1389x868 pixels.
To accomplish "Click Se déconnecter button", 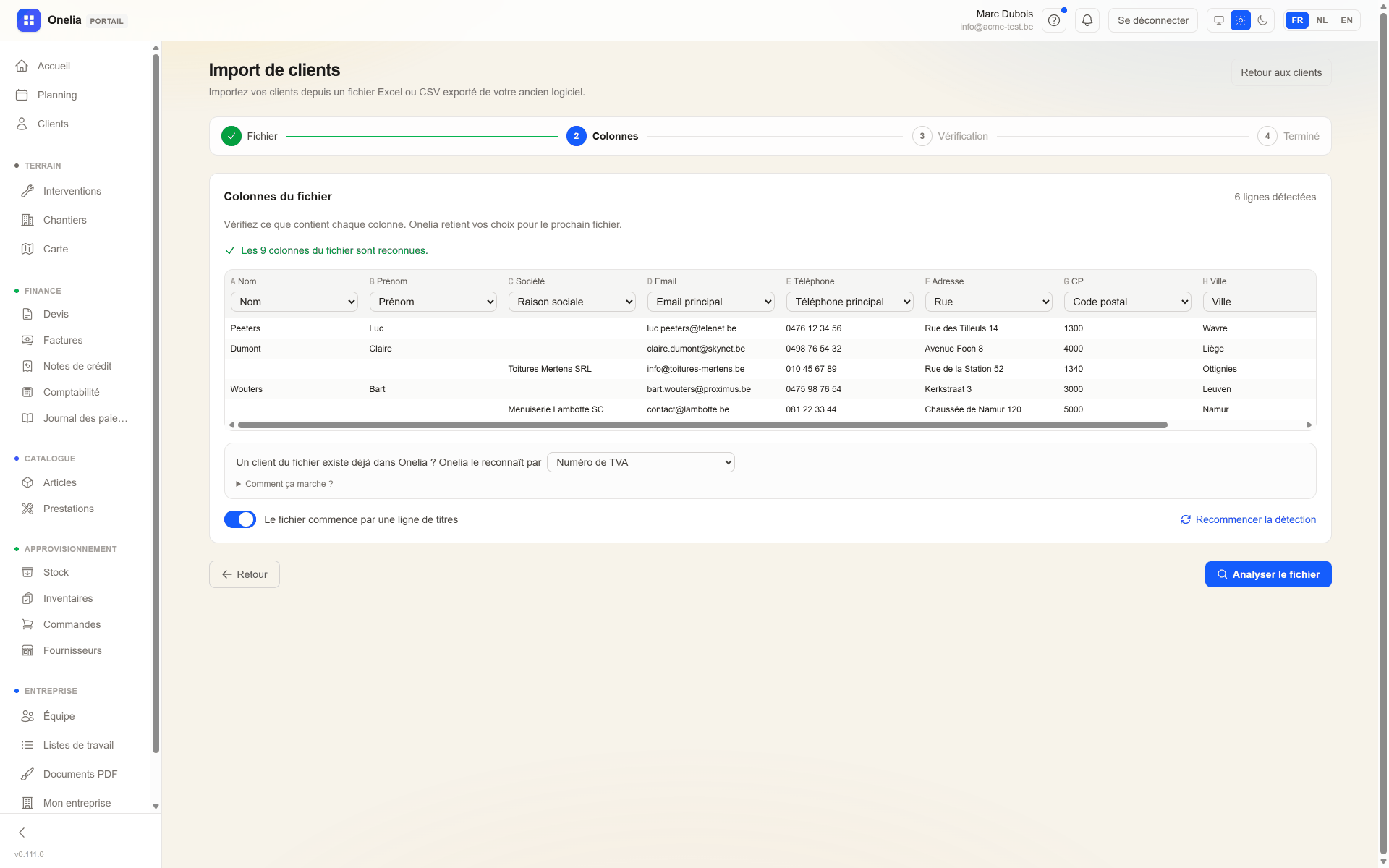I will click(1153, 20).
